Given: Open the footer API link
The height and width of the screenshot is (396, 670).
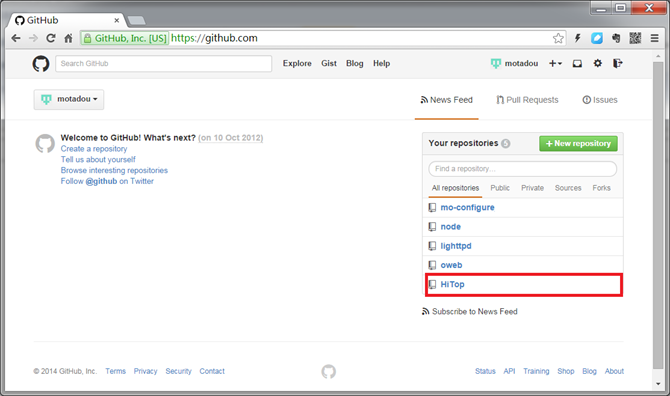Looking at the screenshot, I should (x=509, y=371).
